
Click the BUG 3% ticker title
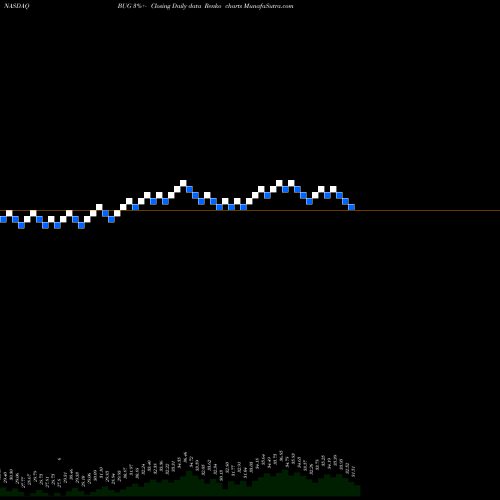[x=132, y=6]
